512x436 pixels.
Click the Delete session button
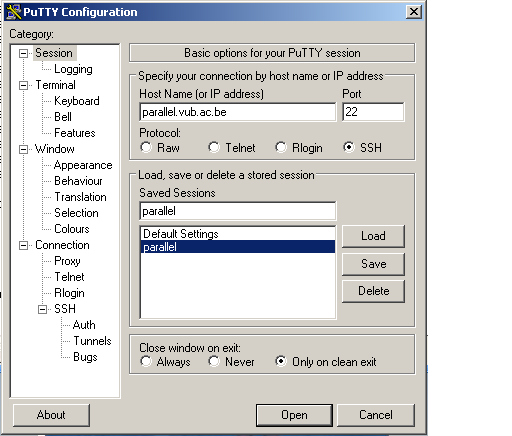[x=373, y=291]
